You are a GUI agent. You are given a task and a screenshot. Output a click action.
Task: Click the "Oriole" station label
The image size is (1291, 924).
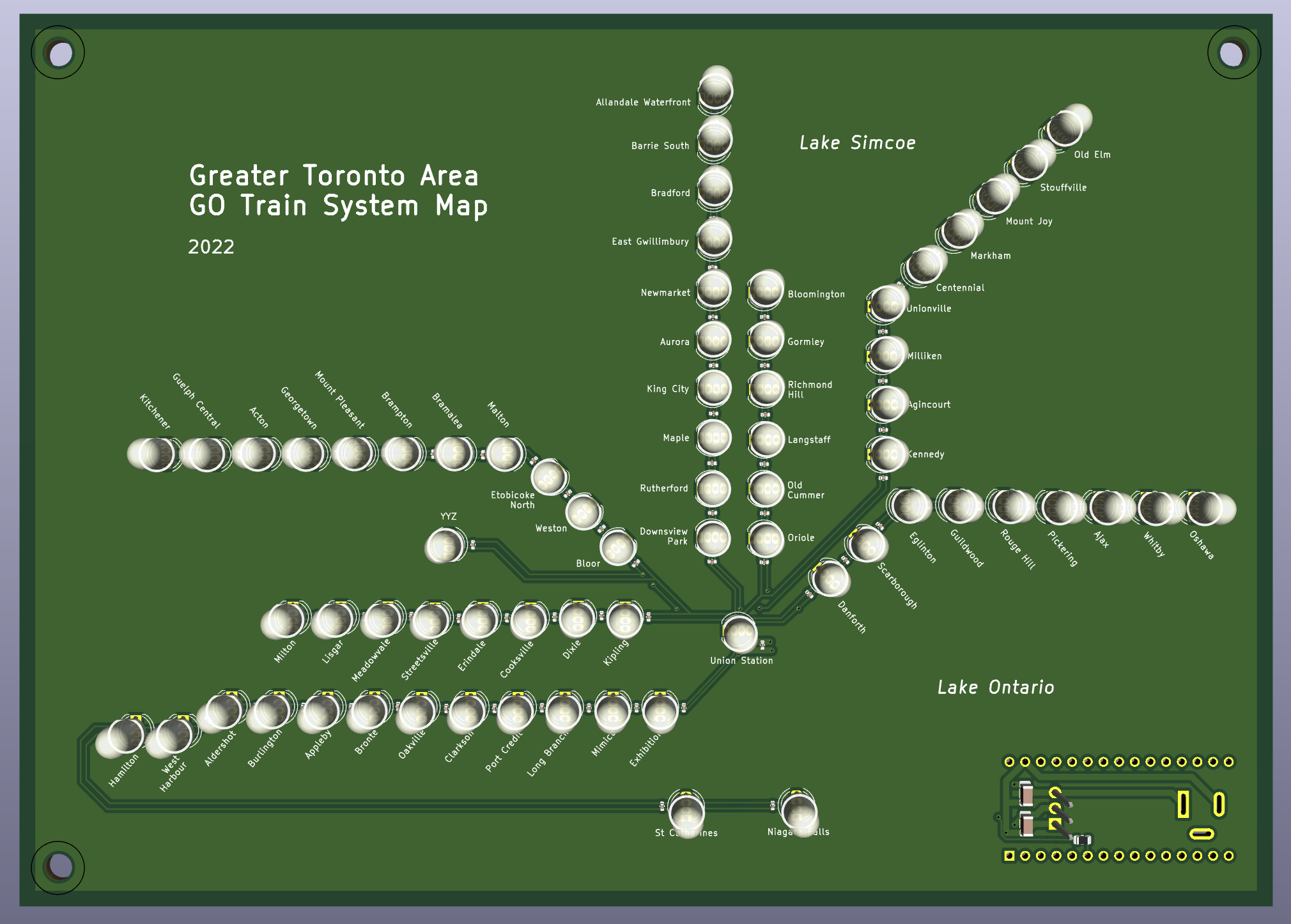(x=801, y=538)
